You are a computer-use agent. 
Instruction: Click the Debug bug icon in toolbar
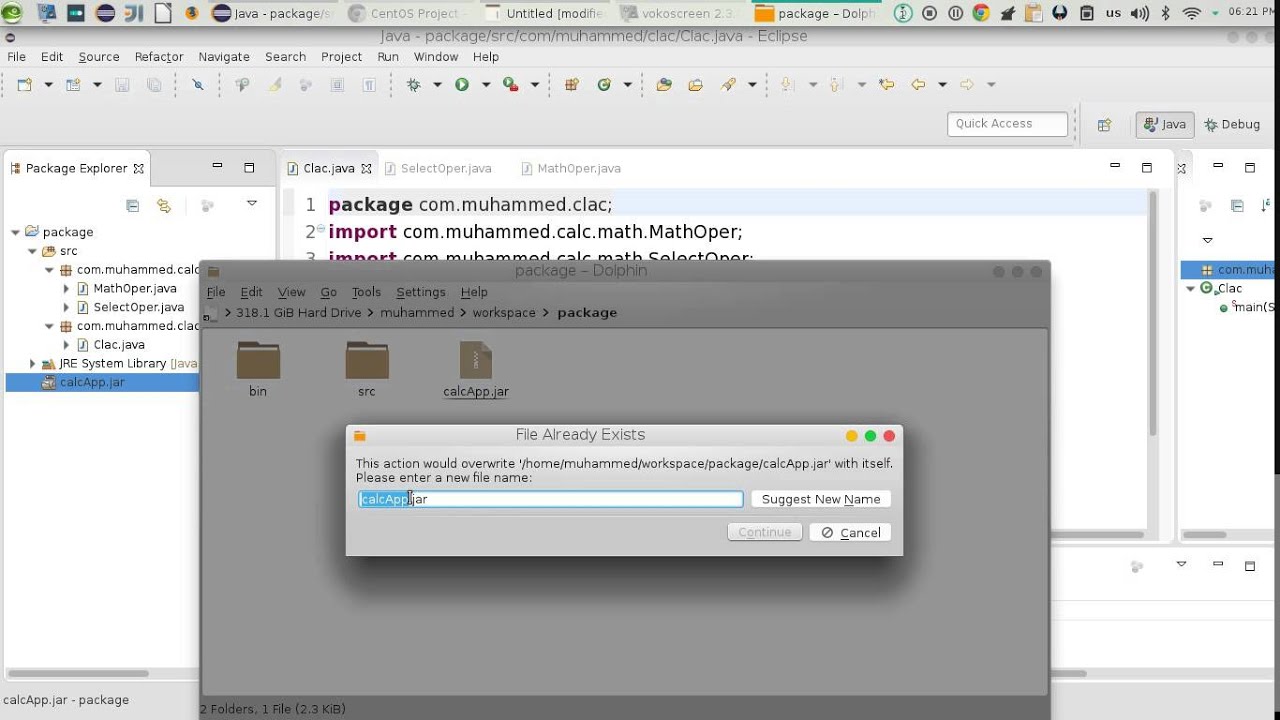[x=413, y=85]
